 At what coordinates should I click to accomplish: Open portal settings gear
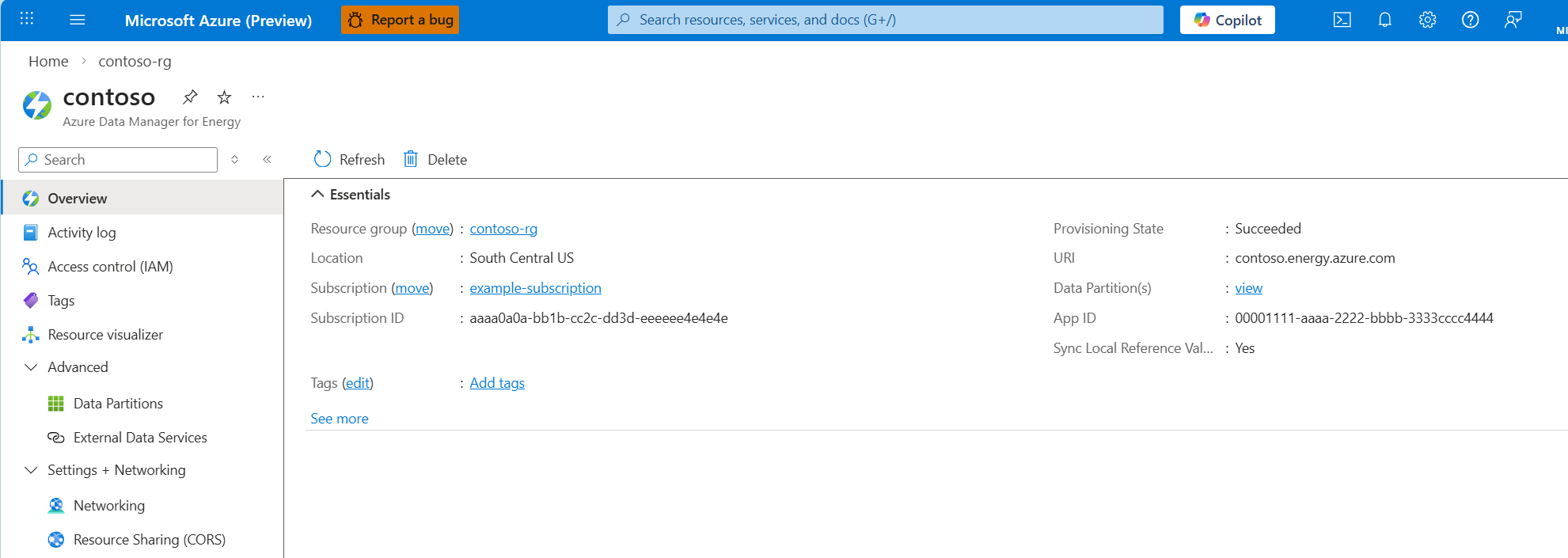point(1427,20)
